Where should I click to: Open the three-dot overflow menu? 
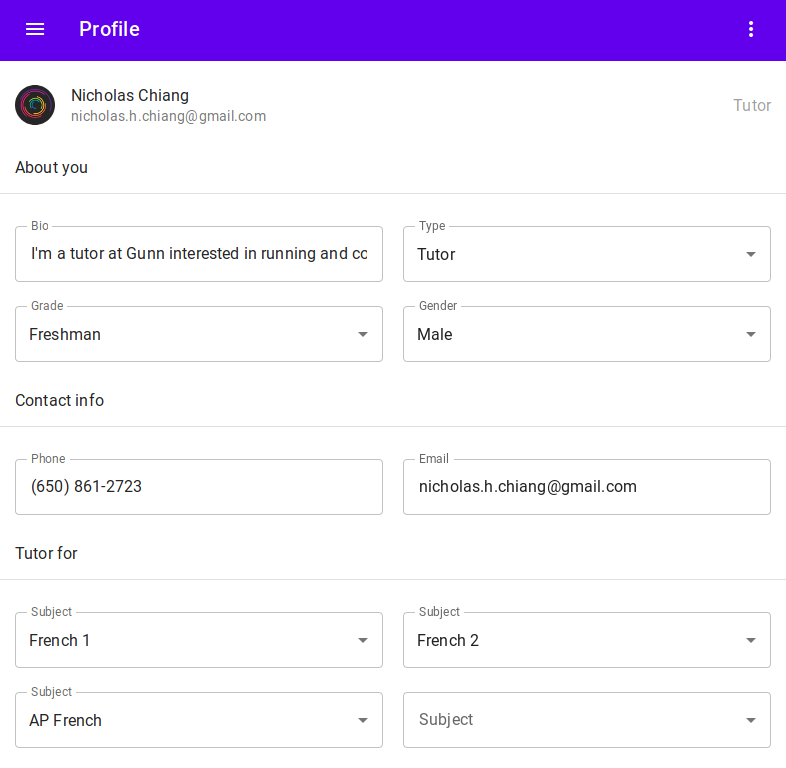[x=750, y=30]
